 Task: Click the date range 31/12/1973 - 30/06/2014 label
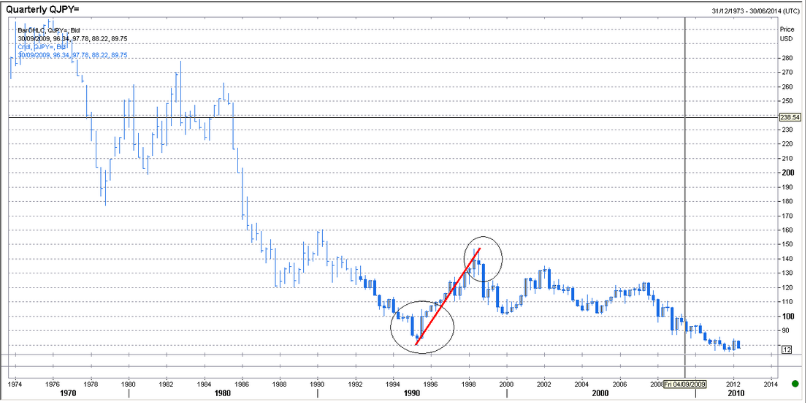(x=743, y=9)
